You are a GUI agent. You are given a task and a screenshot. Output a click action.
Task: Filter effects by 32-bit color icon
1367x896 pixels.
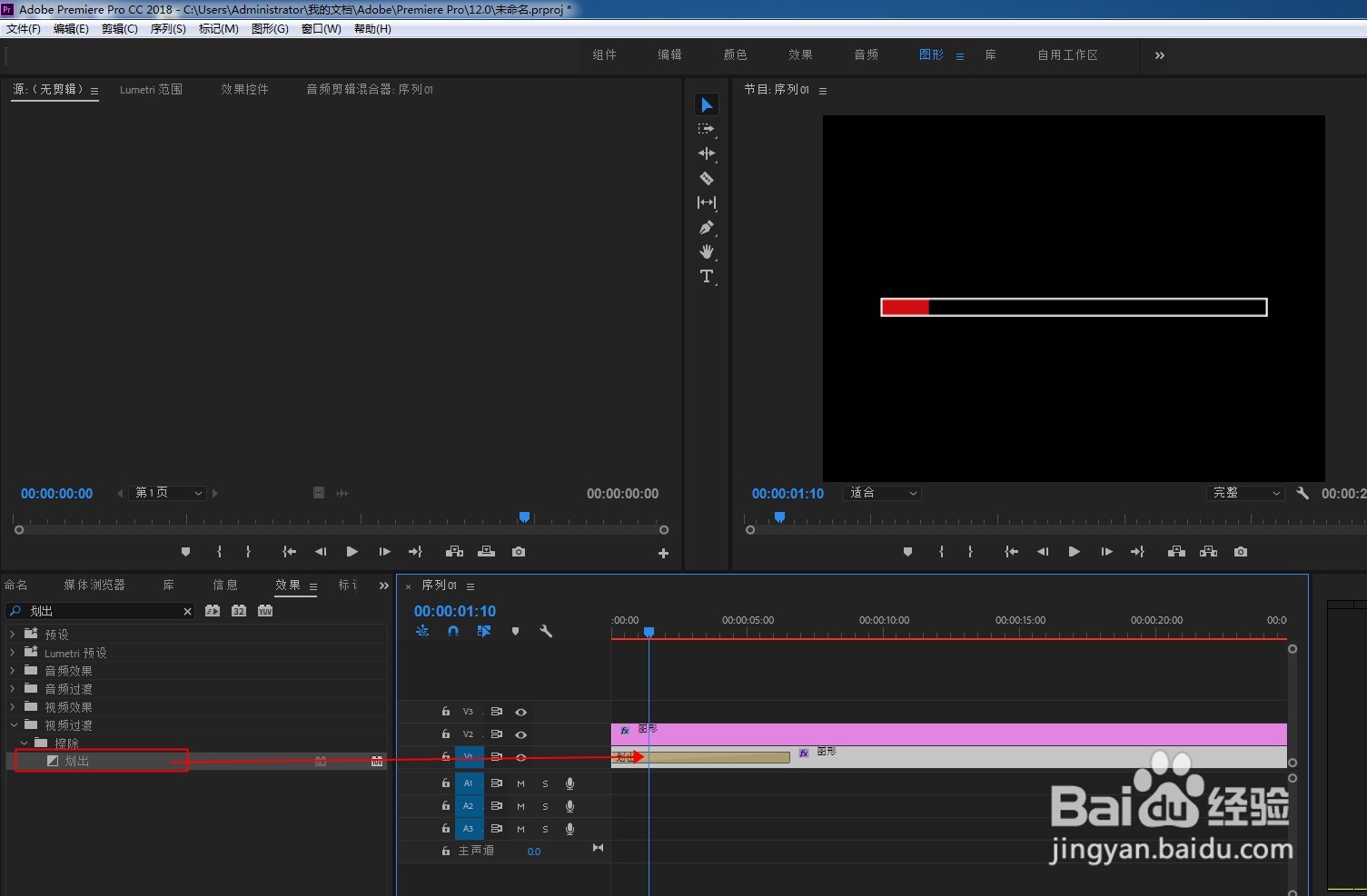[239, 611]
